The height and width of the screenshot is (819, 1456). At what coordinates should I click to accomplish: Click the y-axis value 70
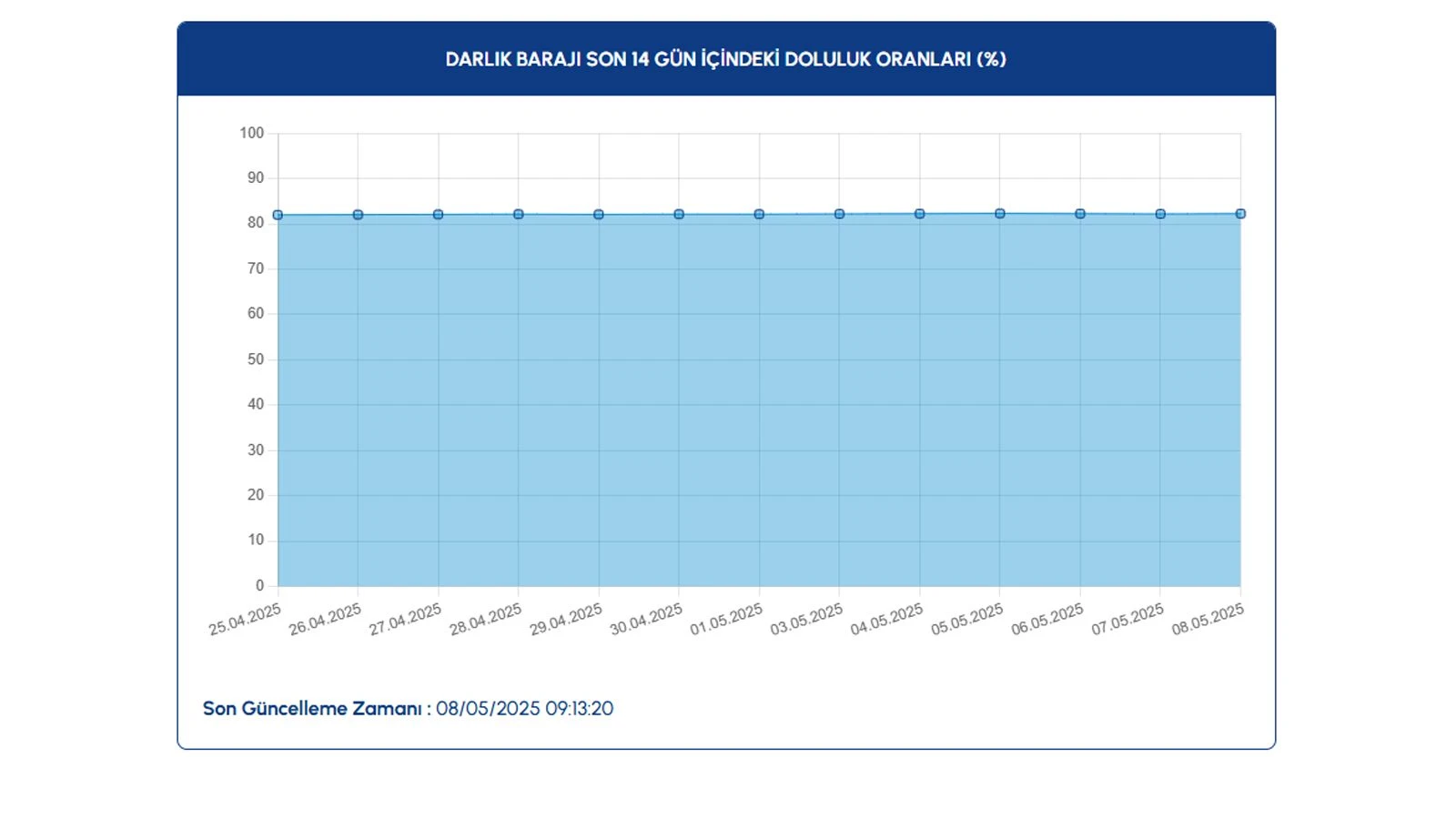pos(256,268)
